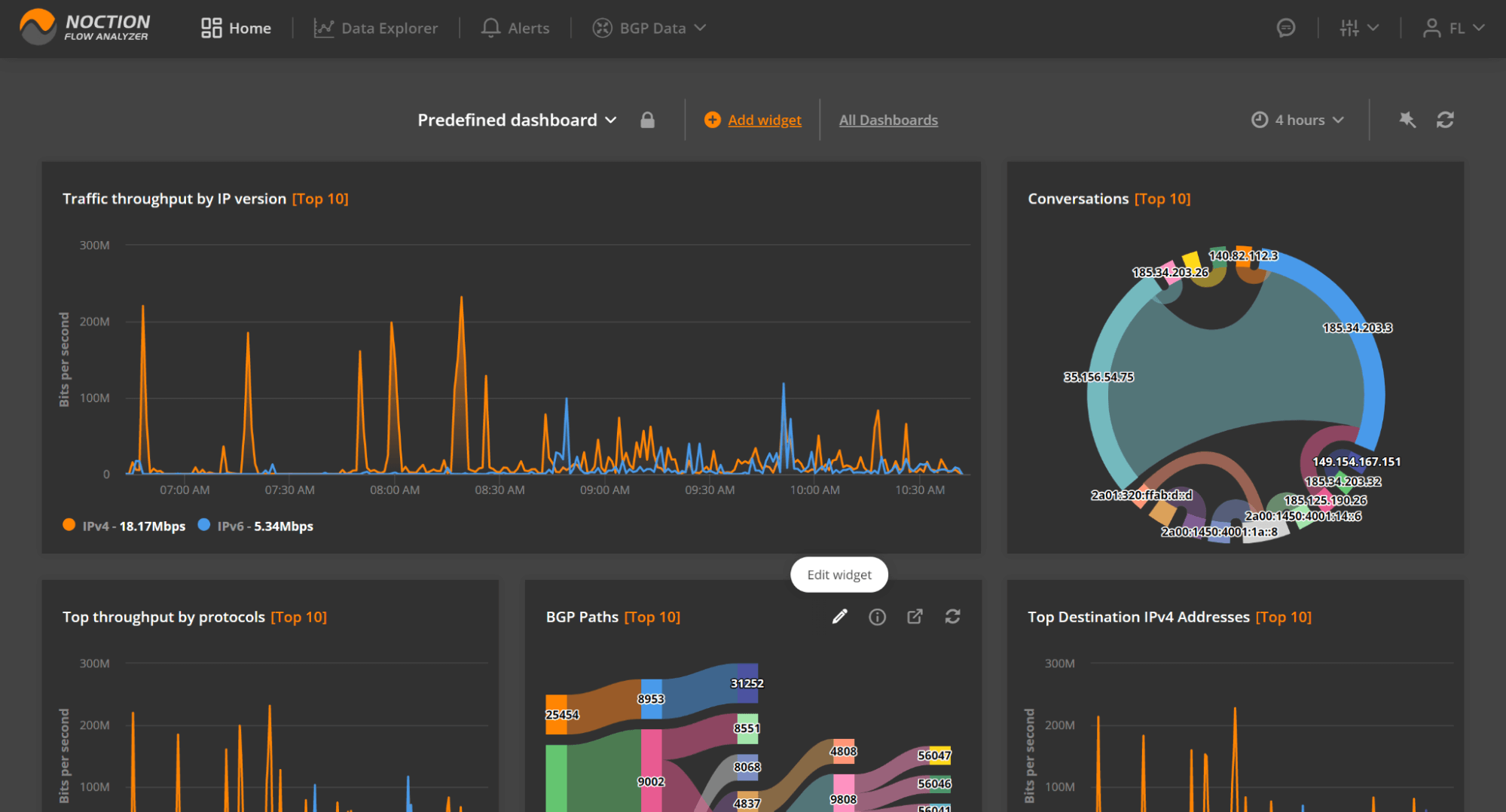The height and width of the screenshot is (812, 1506).
Task: Toggle the pin dashboard icon
Action: coord(1407,119)
